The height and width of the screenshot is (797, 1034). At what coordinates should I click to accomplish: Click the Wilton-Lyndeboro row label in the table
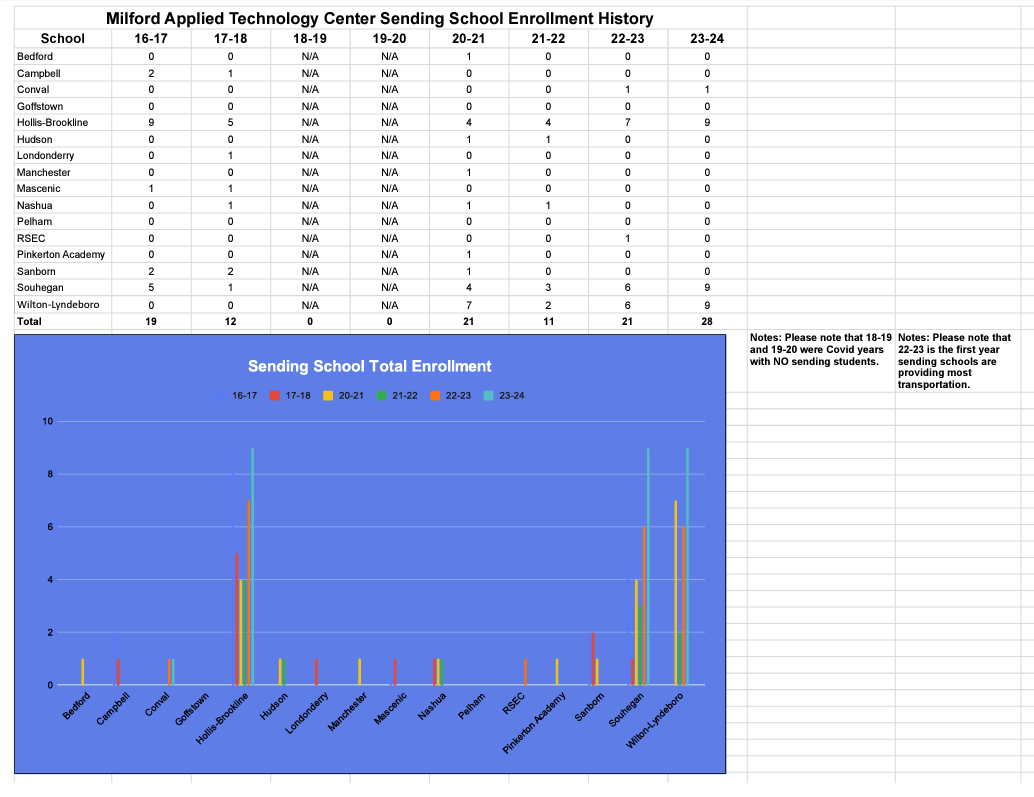(58, 305)
